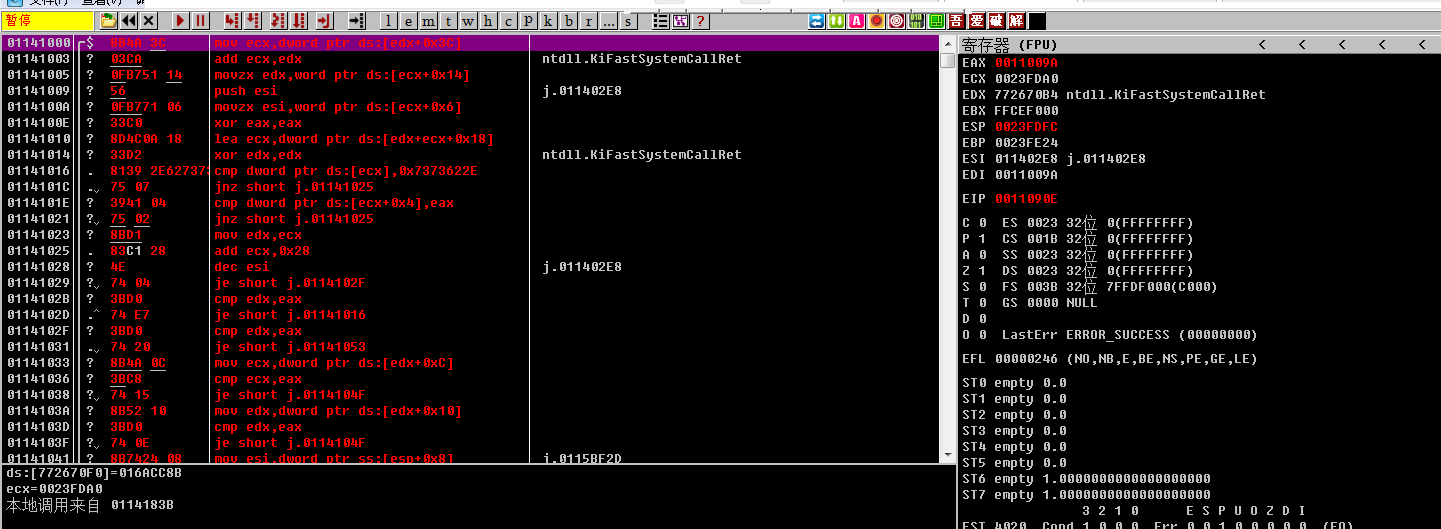
Task: Click the ESP register value 0023FDFC
Action: tap(1026, 126)
